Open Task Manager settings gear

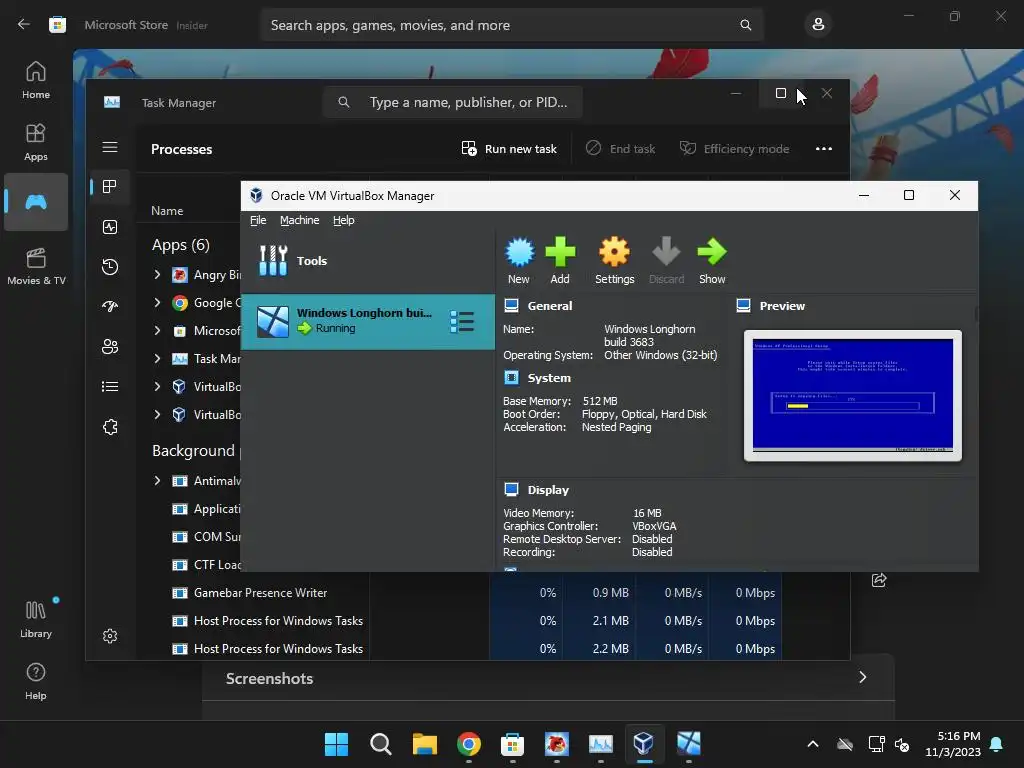coord(110,635)
